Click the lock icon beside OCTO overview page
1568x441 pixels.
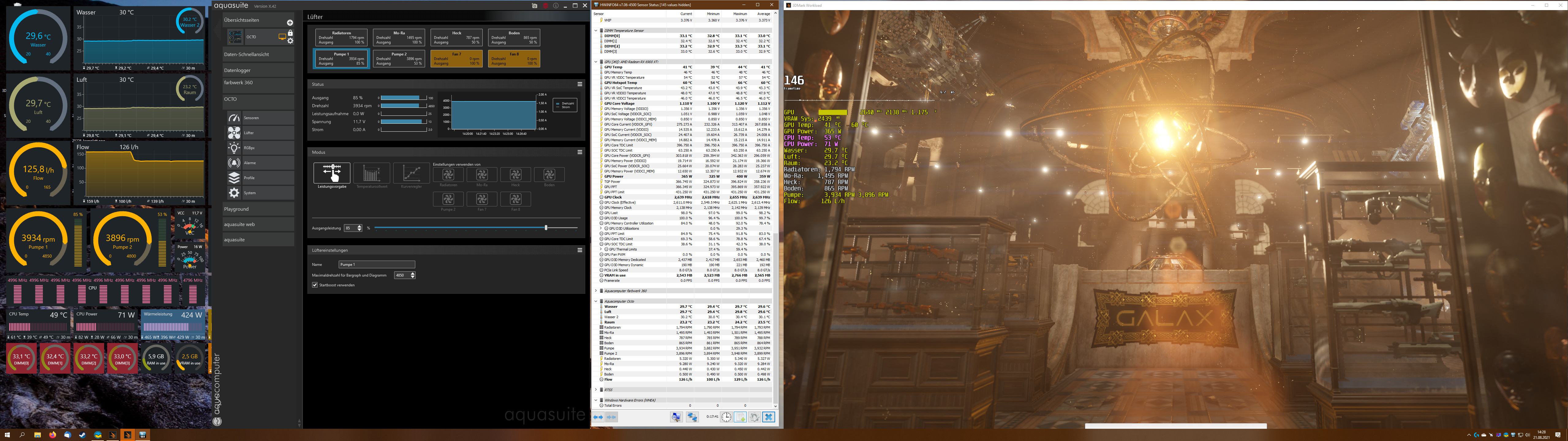(290, 33)
